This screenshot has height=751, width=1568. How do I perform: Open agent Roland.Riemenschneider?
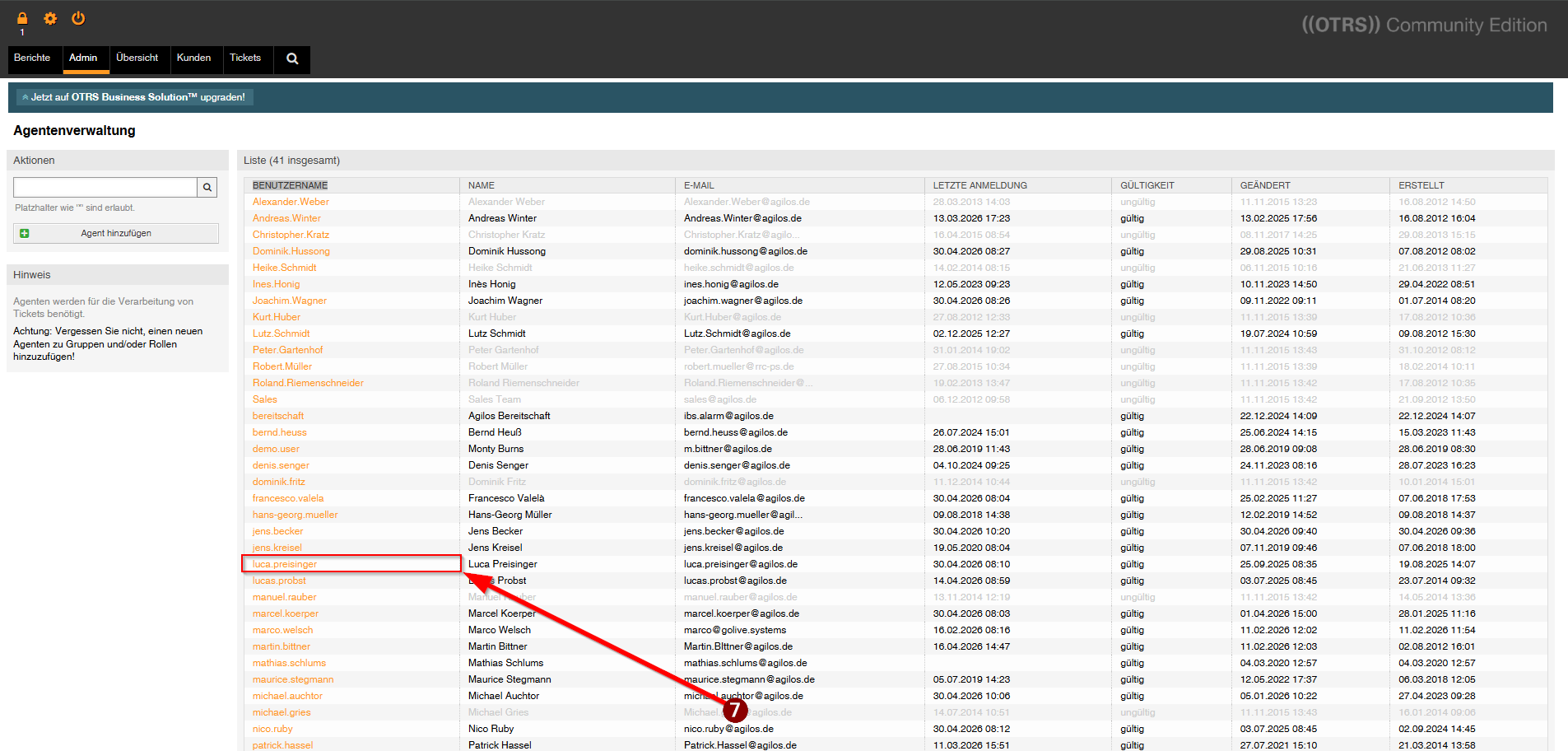tap(308, 383)
